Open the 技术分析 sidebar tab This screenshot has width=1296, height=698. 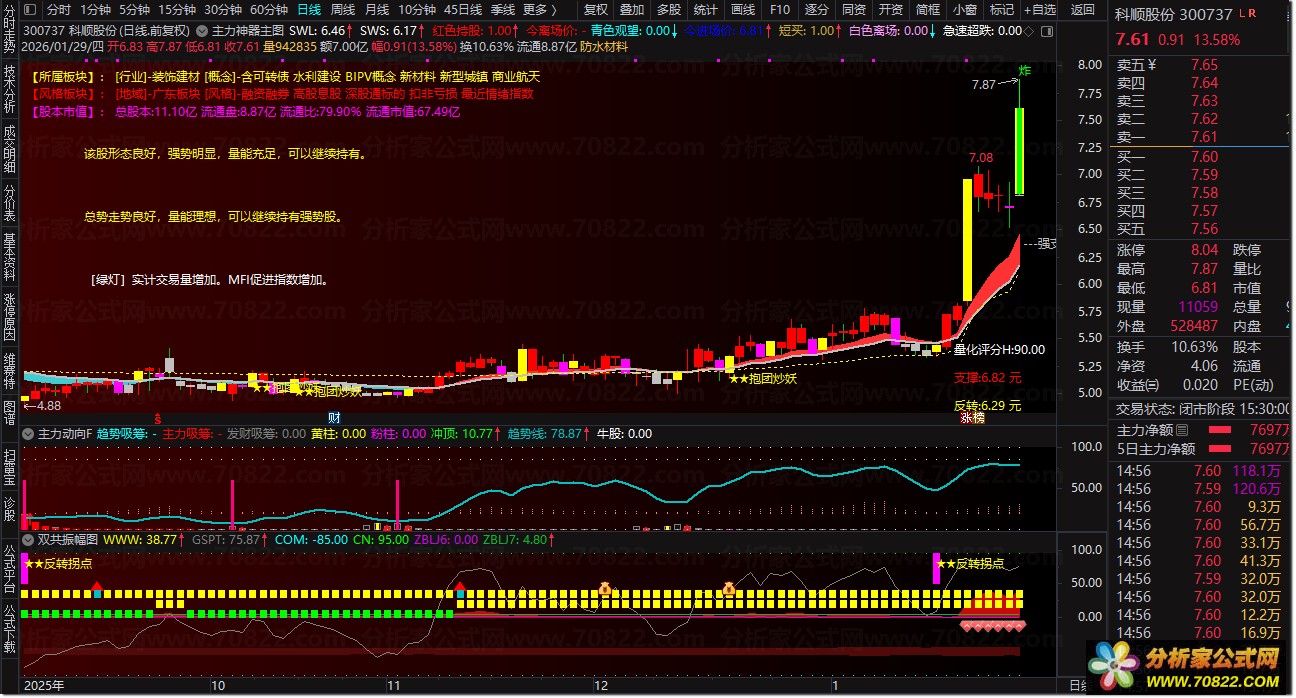[x=10, y=91]
